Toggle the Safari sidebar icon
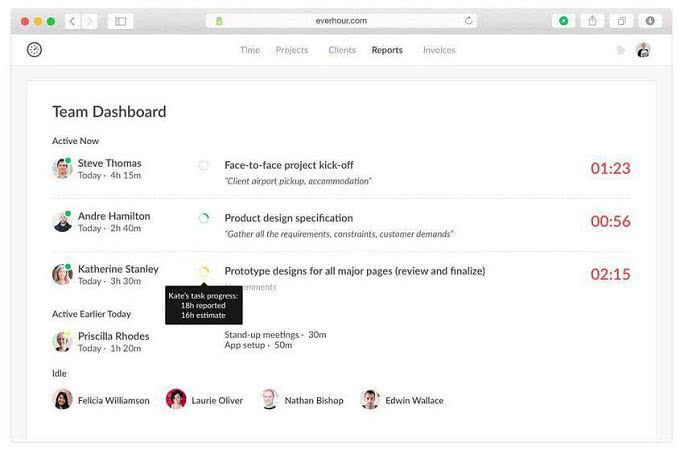The height and width of the screenshot is (450, 684). pyautogui.click(x=120, y=20)
